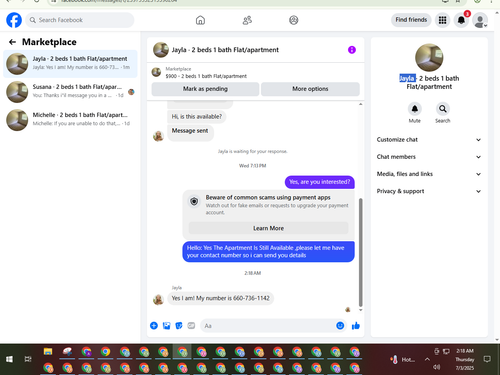The image size is (500, 375).
Task: Open the Susana conversation in the list
Action: (x=70, y=91)
